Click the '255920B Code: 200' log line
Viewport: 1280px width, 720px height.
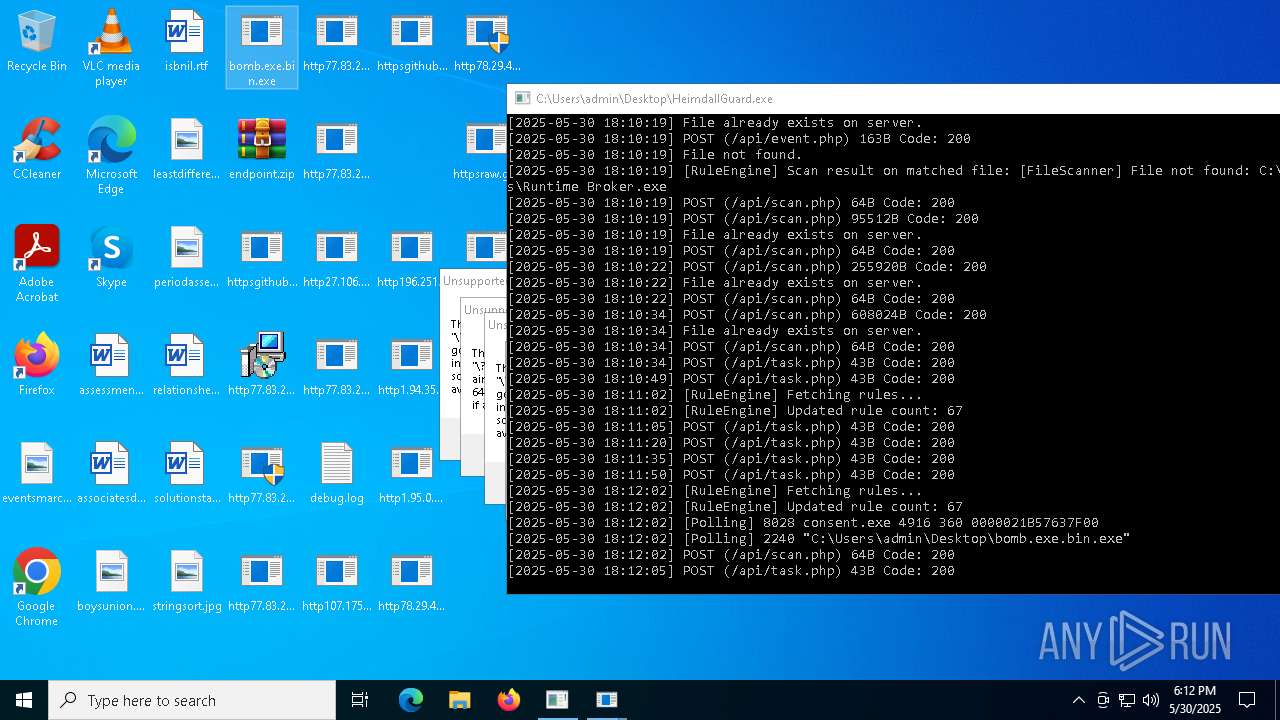point(747,267)
